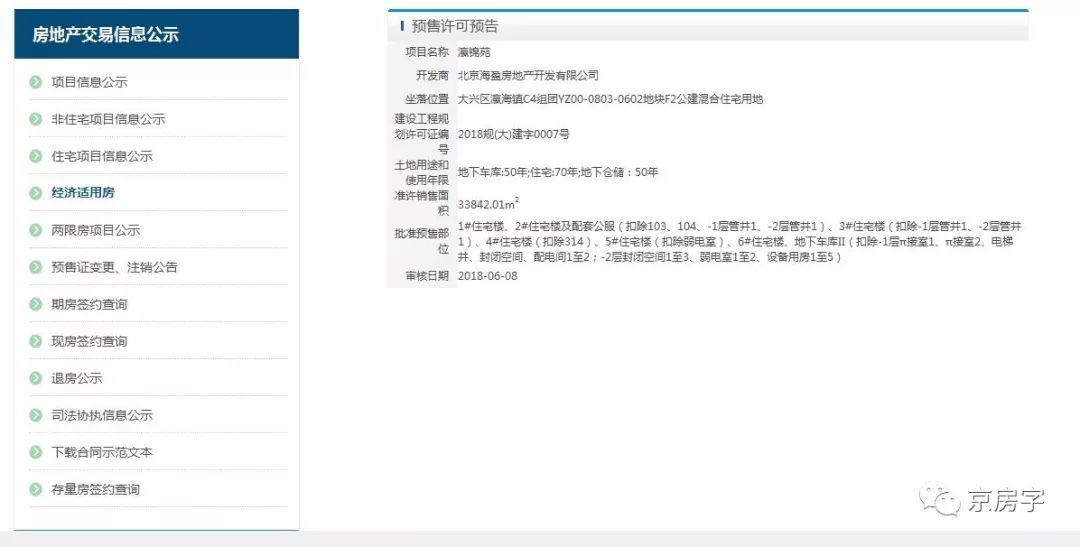Click arrow icon beside 期房签约查询
The width and height of the screenshot is (1080, 547).
click(x=36, y=305)
